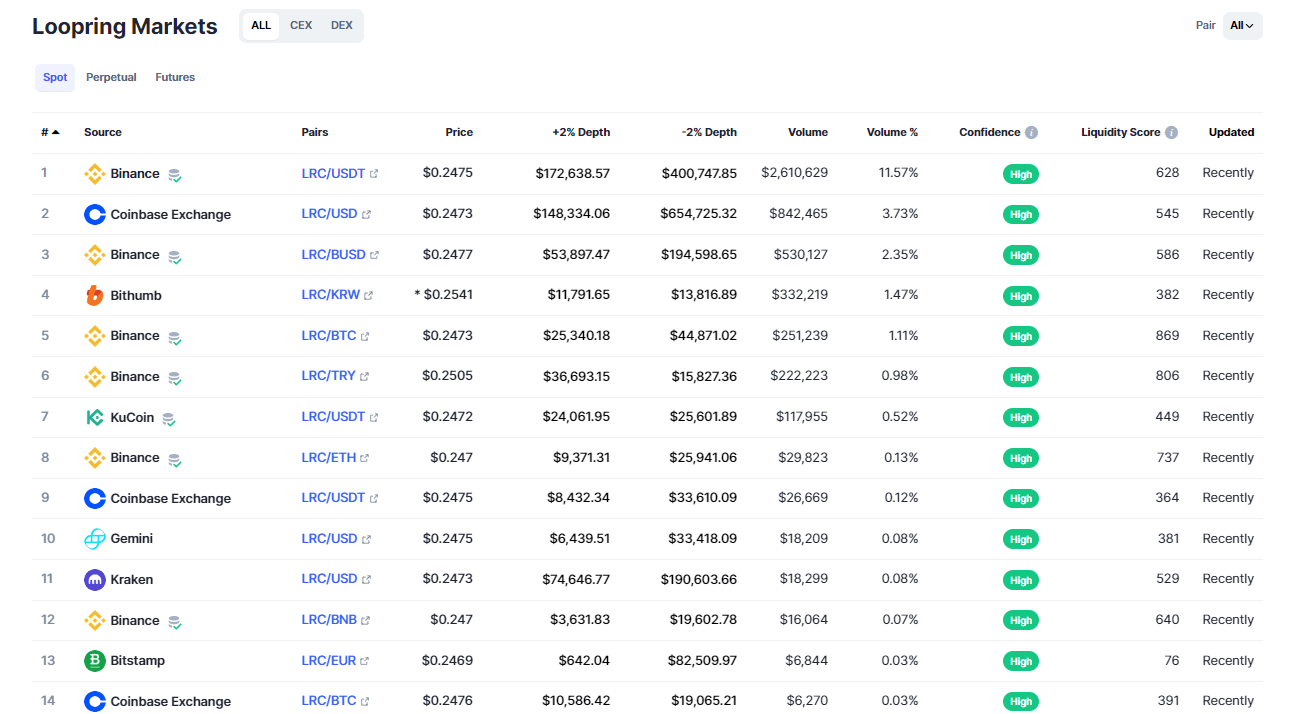
Task: Click the Confidence column info icon
Action: [1031, 133]
